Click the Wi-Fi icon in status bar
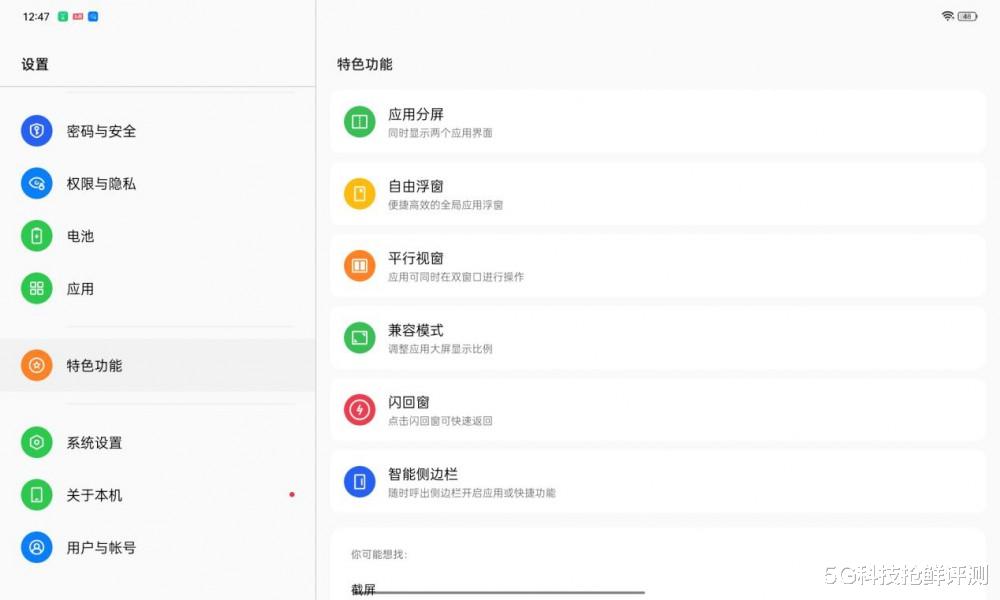 946,16
